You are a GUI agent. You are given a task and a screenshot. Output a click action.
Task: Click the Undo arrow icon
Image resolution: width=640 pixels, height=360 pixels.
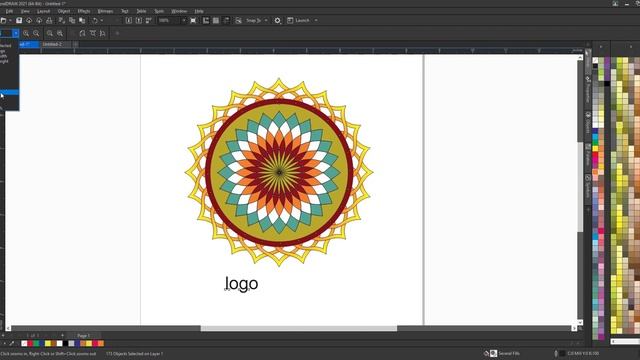[x=95, y=20]
